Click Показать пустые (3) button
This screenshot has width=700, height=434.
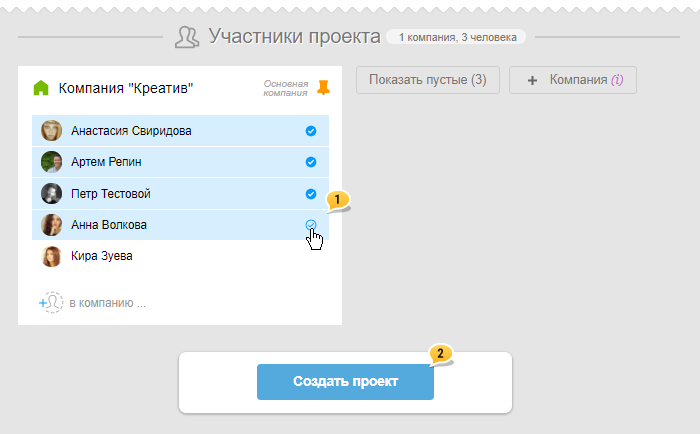tap(428, 80)
